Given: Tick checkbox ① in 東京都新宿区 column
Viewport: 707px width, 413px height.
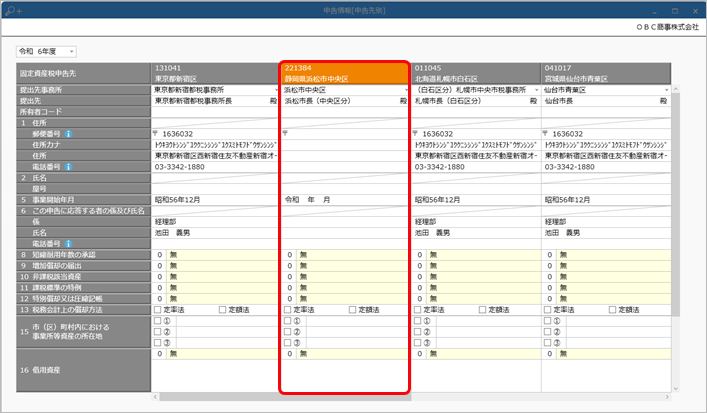Looking at the screenshot, I should click(x=157, y=321).
